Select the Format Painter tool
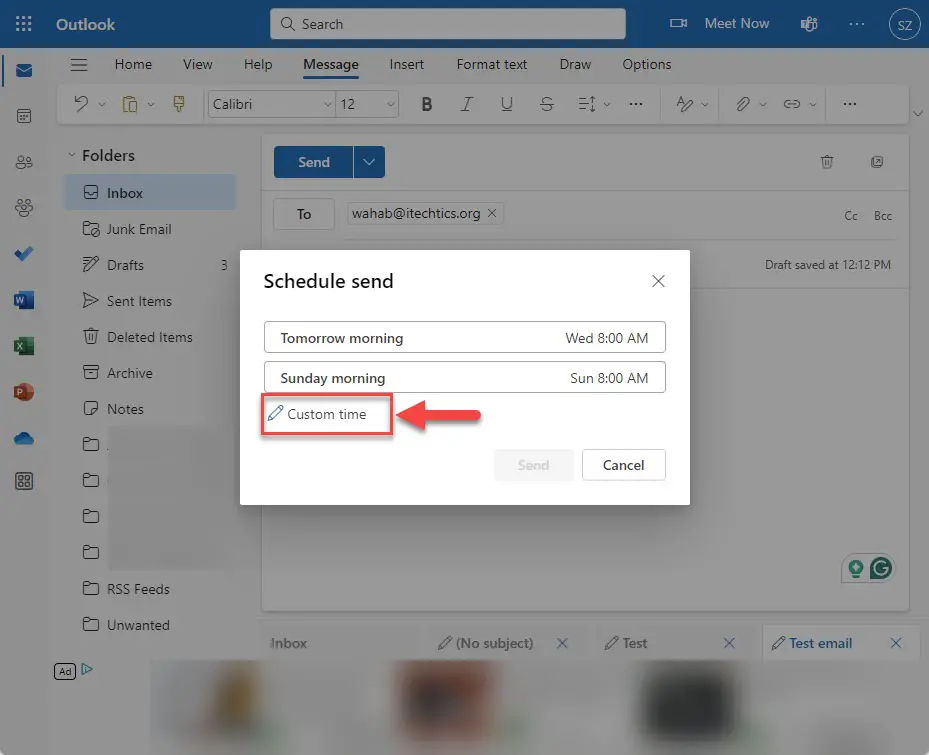The image size is (929, 755). [x=180, y=103]
